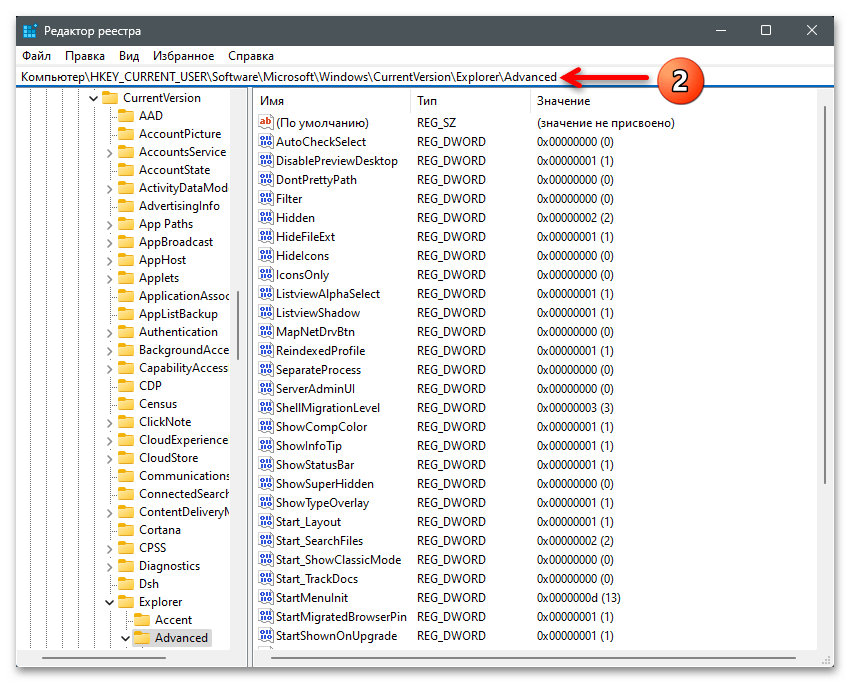Screen dimensions: 850x683
Task: Select the AppHost tree item label
Action: click(163, 260)
